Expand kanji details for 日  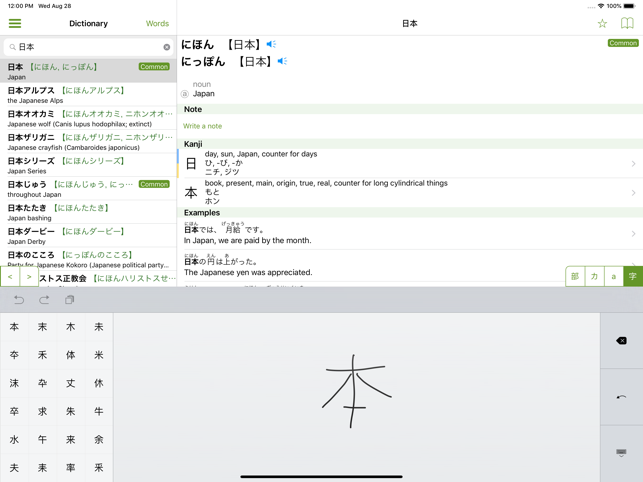point(410,163)
